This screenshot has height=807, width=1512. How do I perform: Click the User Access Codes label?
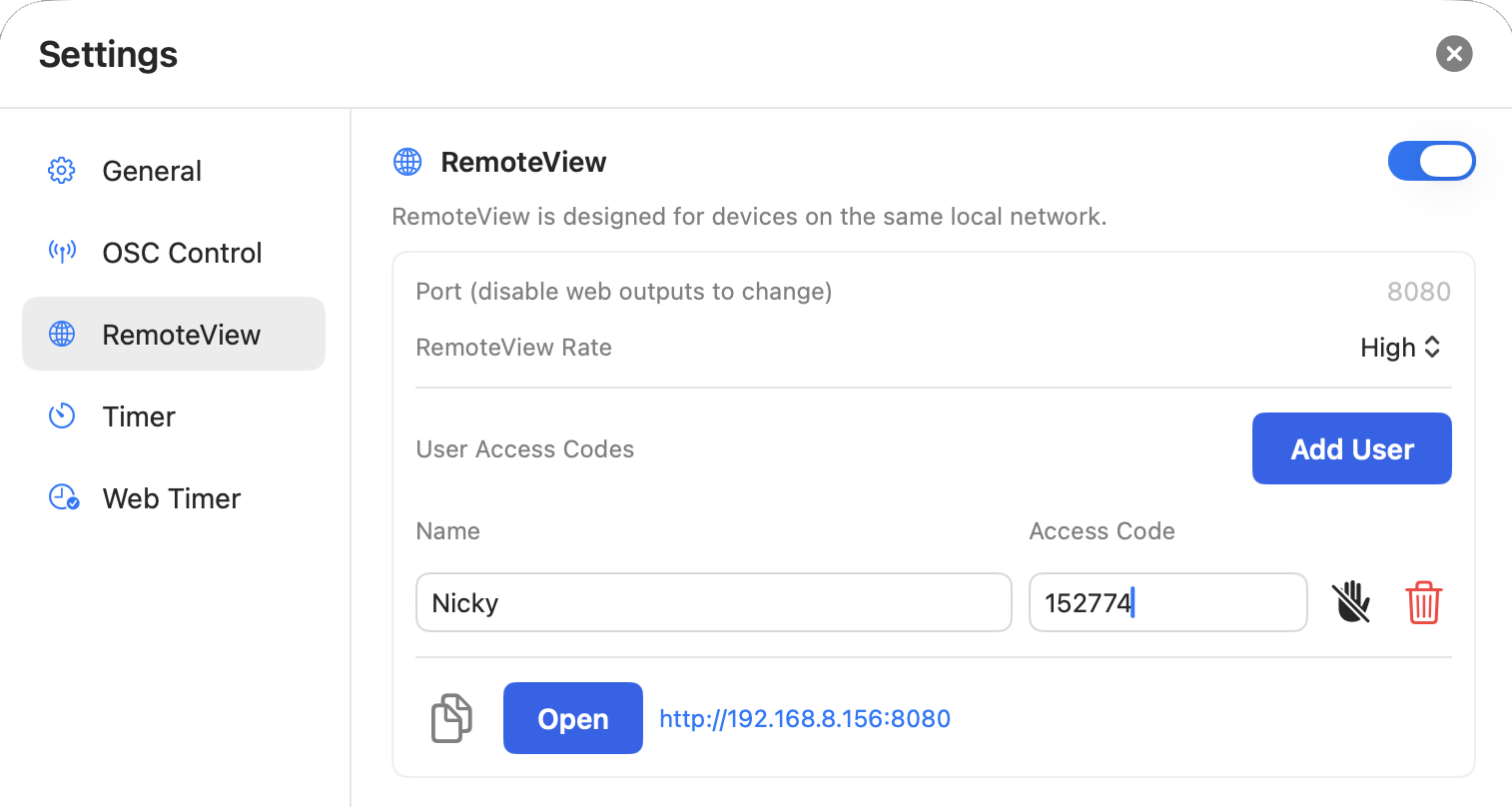[525, 449]
